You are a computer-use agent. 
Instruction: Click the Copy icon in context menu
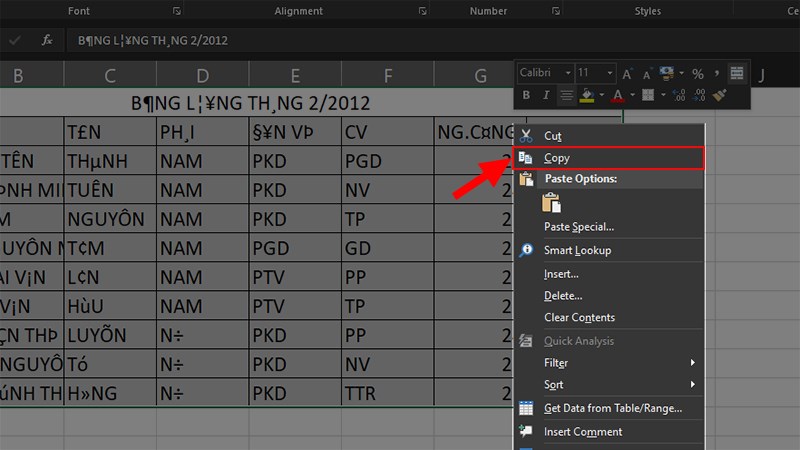pyautogui.click(x=526, y=158)
